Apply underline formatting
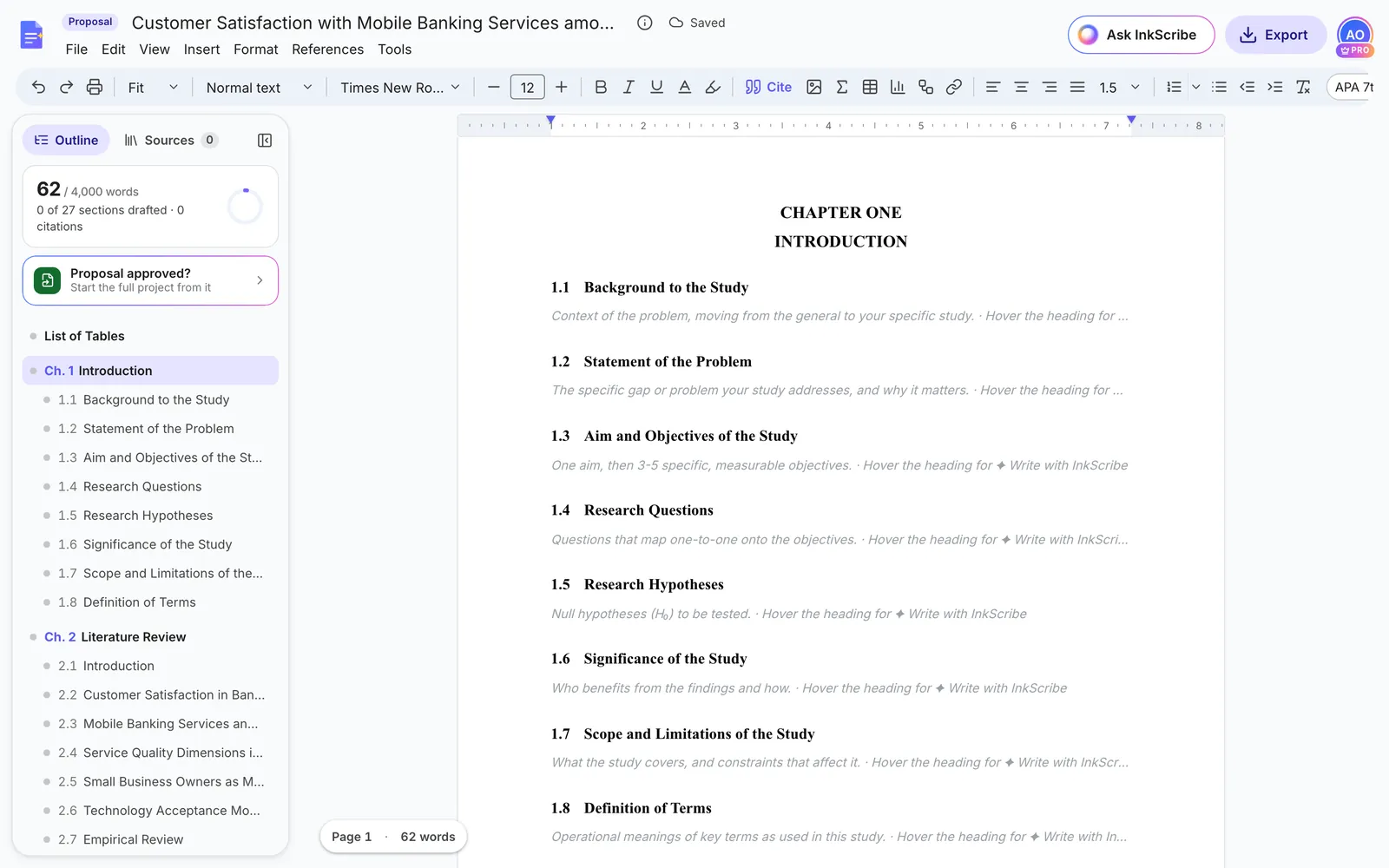 point(656,87)
